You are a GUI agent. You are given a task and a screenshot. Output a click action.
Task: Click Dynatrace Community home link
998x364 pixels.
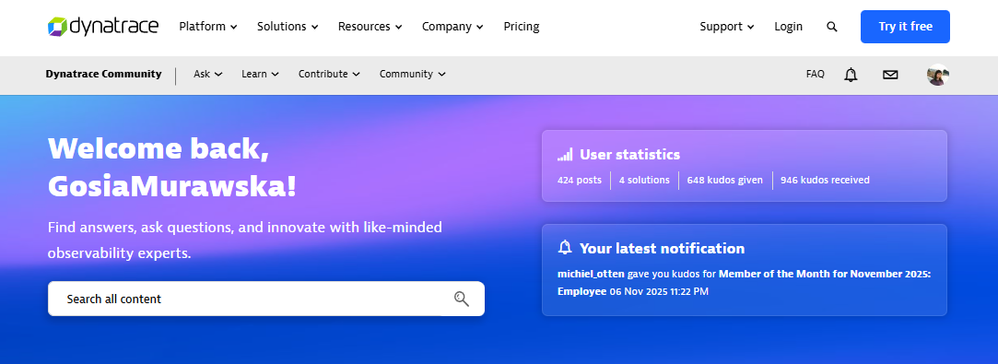pos(104,74)
